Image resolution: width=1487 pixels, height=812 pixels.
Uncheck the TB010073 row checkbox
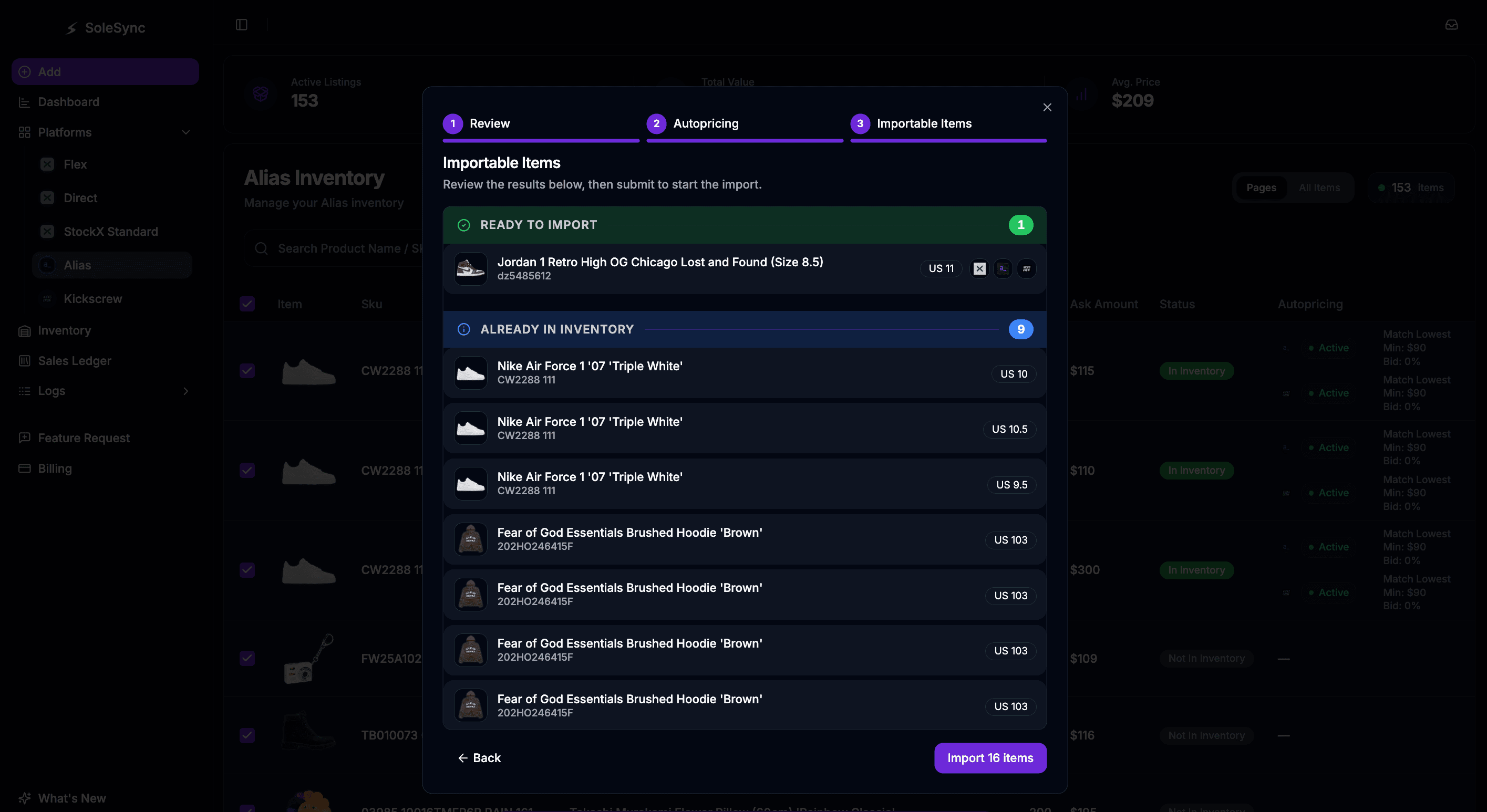247,735
